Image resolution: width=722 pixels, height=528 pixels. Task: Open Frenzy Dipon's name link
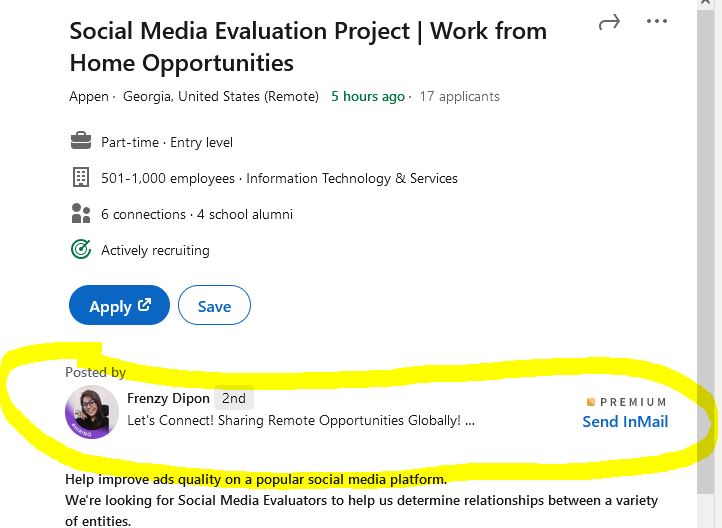click(168, 398)
